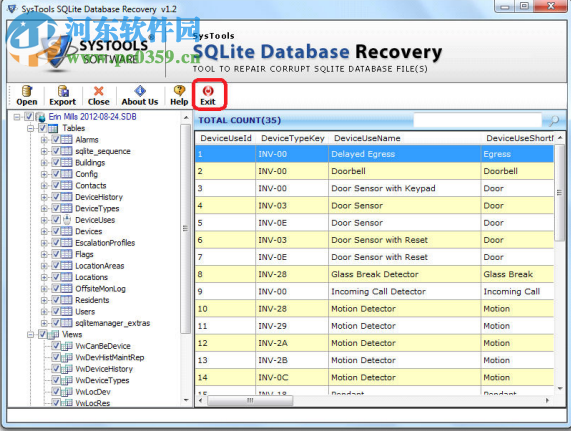Click the Flags table icon
This screenshot has width=571, height=431.
click(66, 254)
